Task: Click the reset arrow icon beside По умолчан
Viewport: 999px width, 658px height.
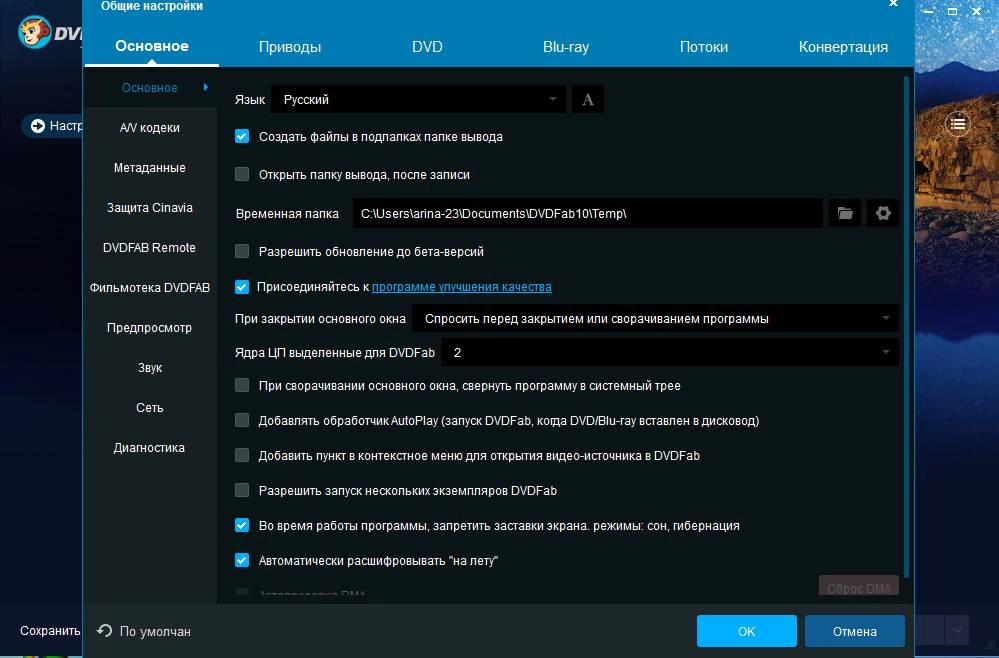Action: pos(104,630)
